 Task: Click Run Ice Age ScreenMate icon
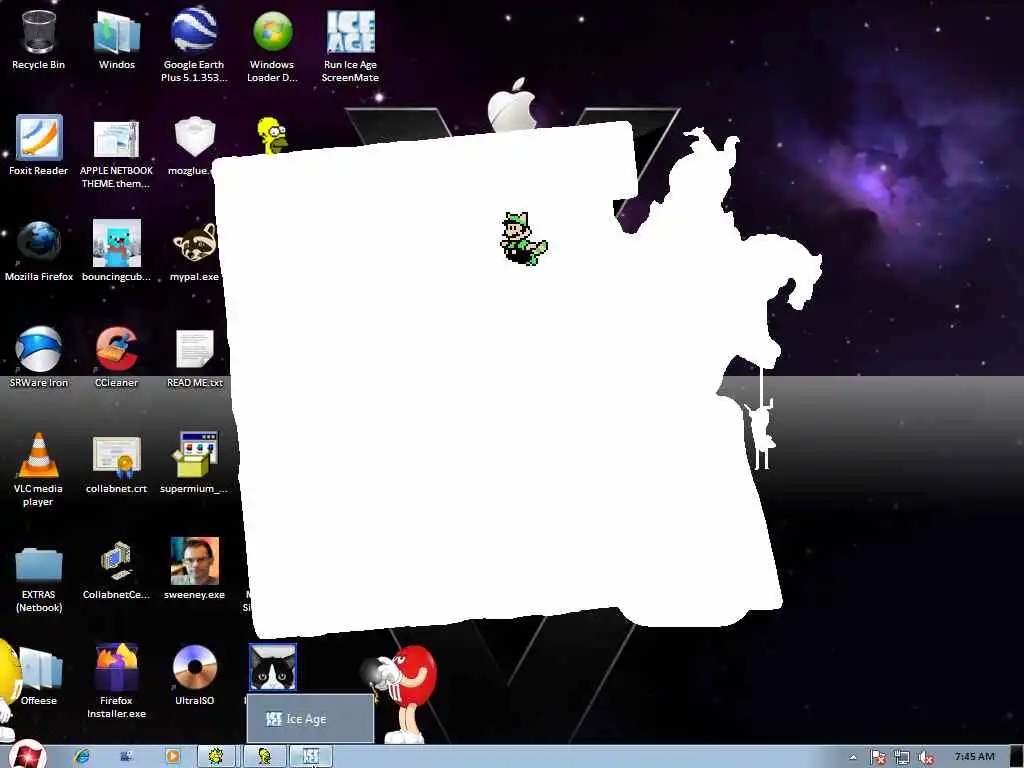pos(350,46)
